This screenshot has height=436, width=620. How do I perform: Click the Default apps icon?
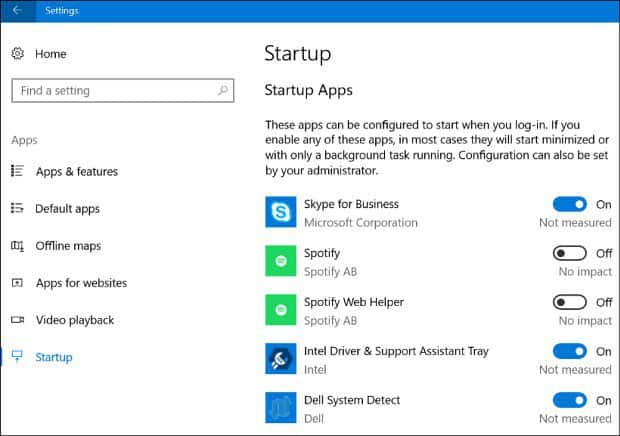point(17,208)
